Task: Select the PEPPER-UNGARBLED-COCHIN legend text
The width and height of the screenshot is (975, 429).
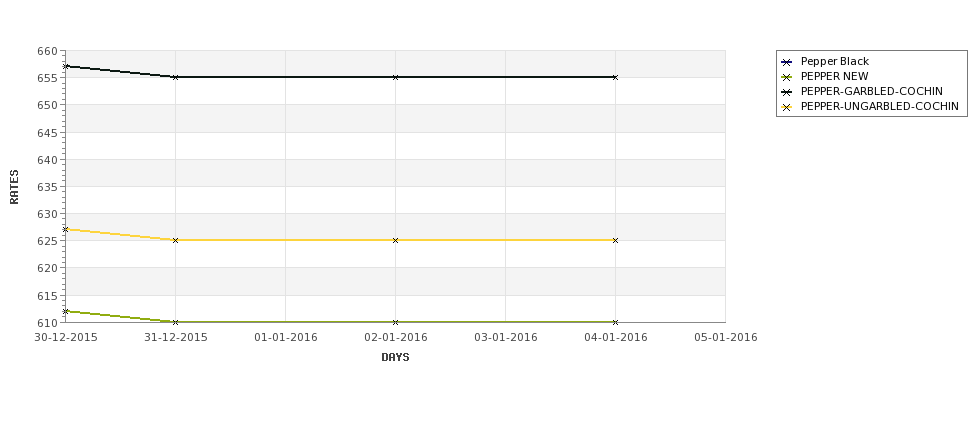Action: (x=879, y=106)
